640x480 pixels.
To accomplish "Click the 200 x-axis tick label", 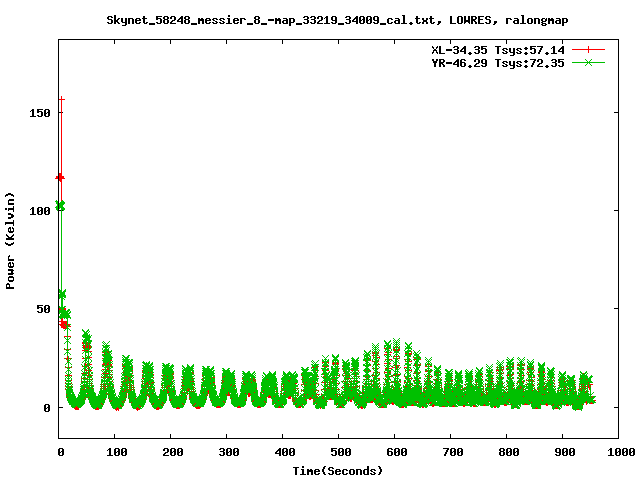I will coord(173,452).
